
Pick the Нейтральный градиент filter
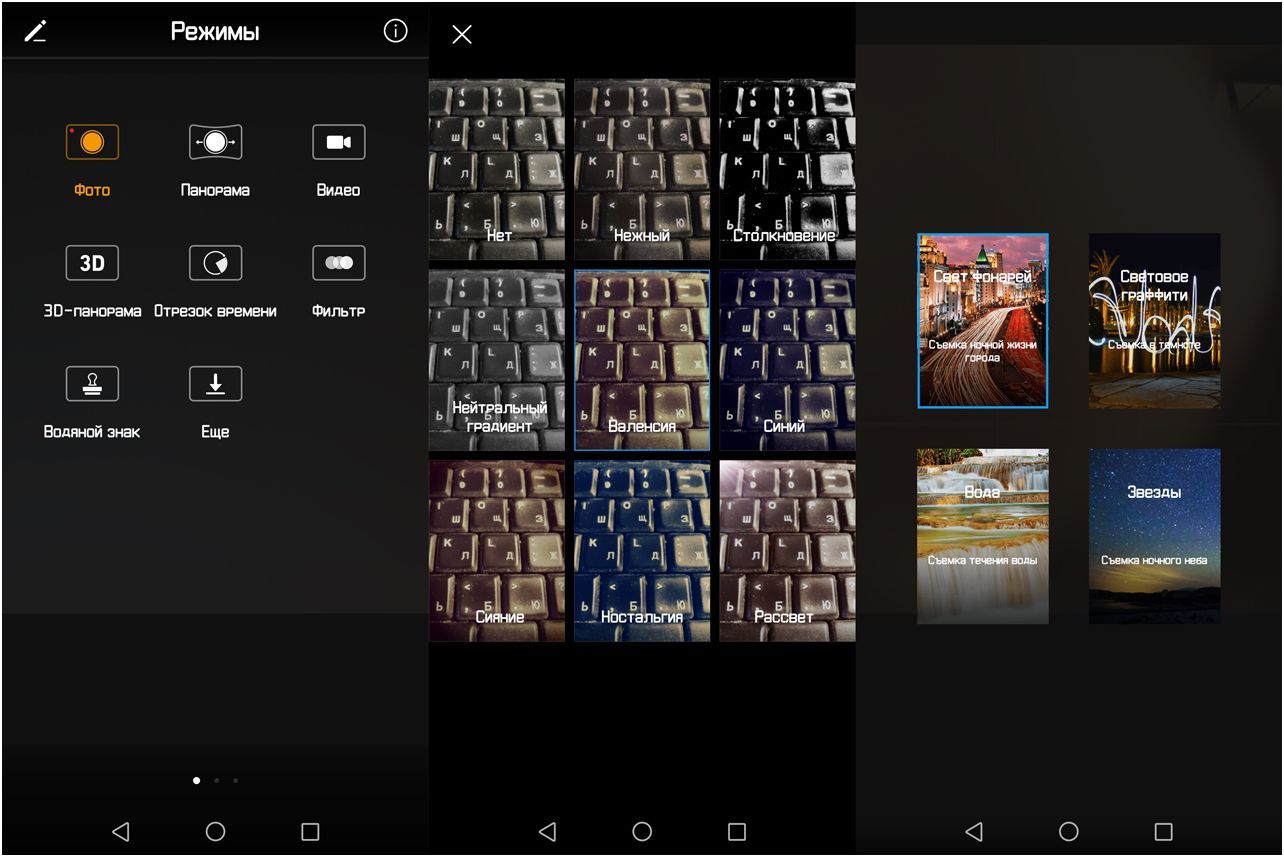(497, 360)
